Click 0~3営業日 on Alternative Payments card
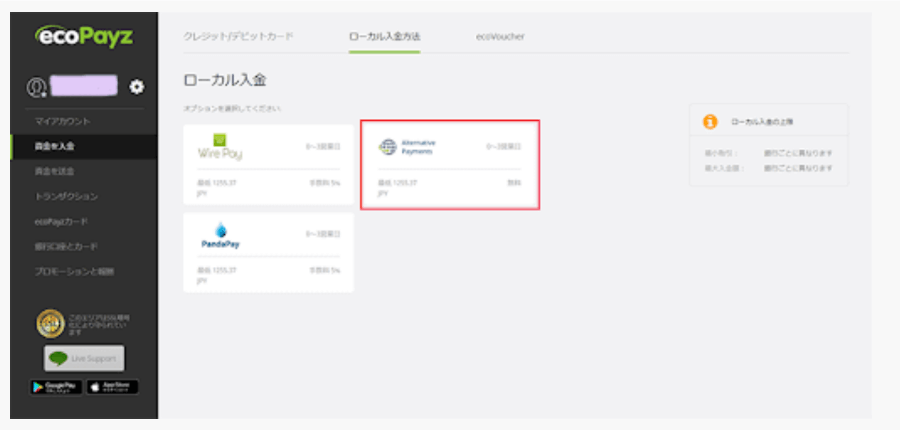The width and height of the screenshot is (900, 430). [x=504, y=147]
